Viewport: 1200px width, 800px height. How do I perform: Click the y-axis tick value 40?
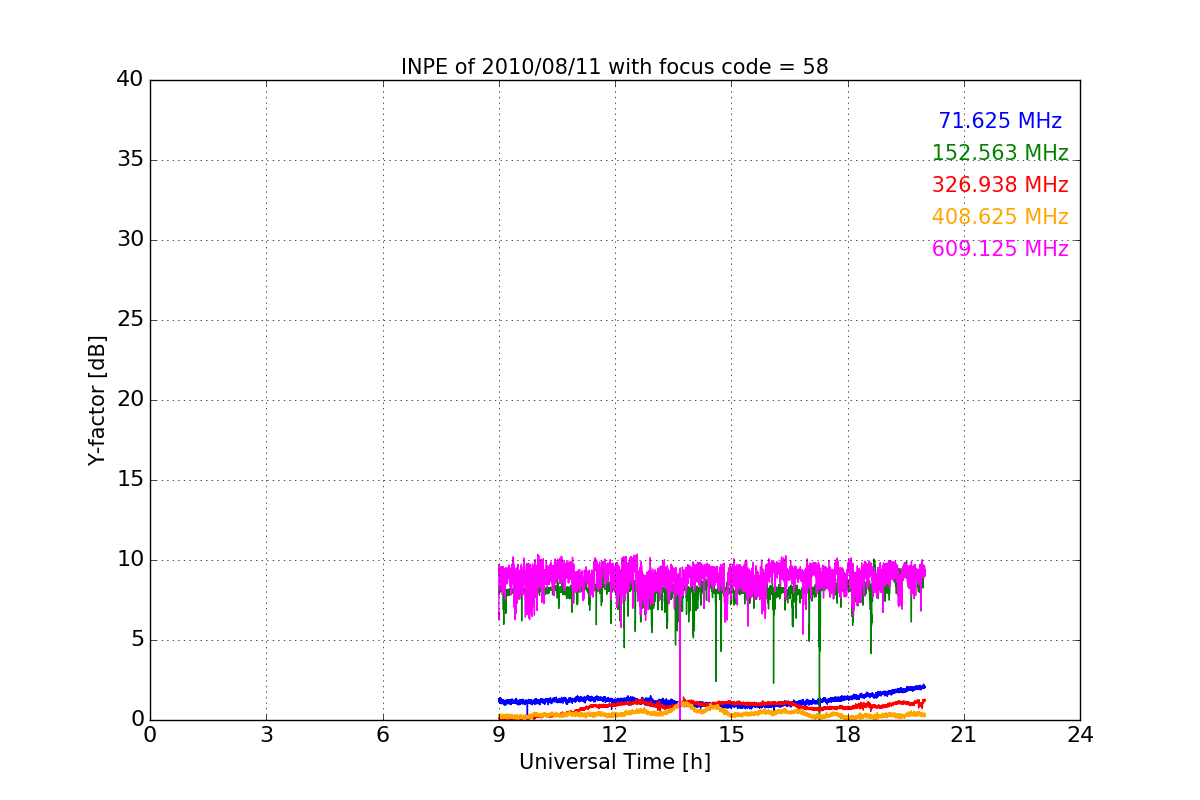tap(130, 80)
